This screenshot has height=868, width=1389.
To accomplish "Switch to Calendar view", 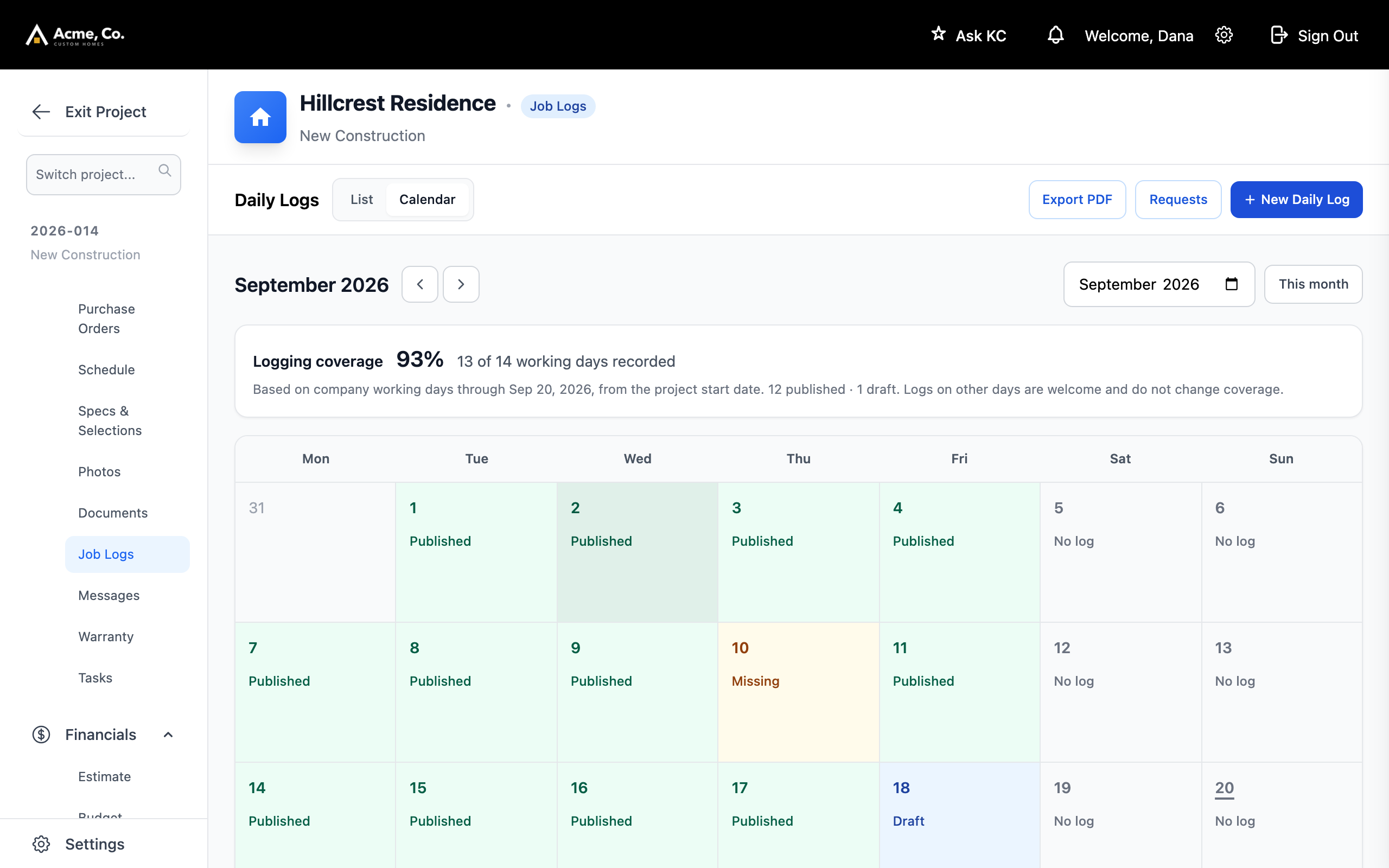I will 428,199.
